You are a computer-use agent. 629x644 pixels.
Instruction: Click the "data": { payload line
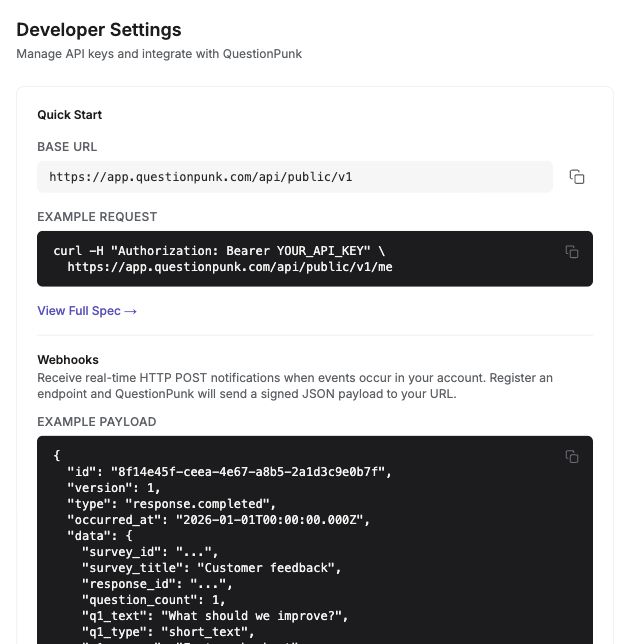coord(100,536)
